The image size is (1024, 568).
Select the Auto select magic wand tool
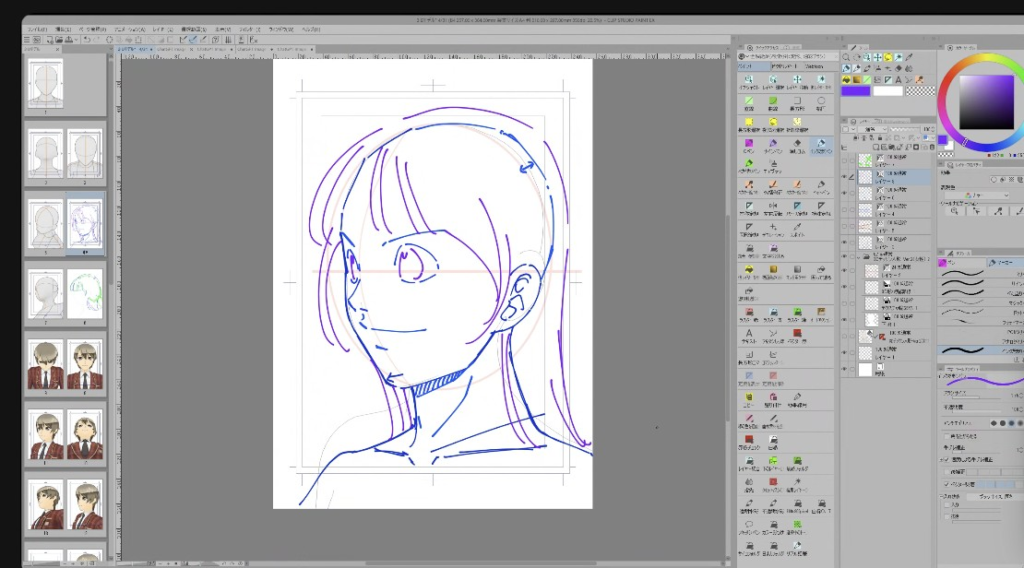pyautogui.click(x=899, y=57)
